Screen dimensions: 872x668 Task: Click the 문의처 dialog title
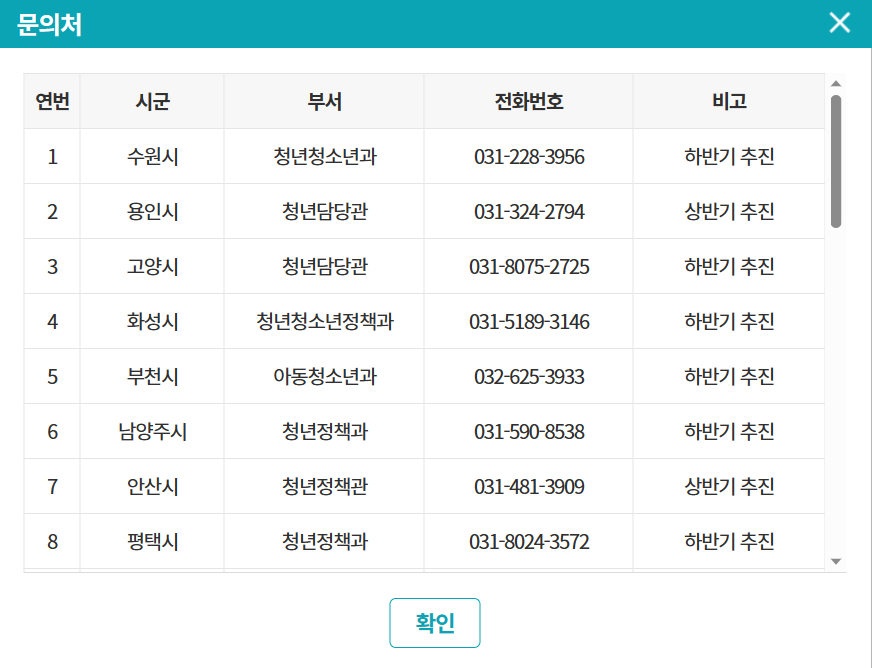(x=48, y=22)
